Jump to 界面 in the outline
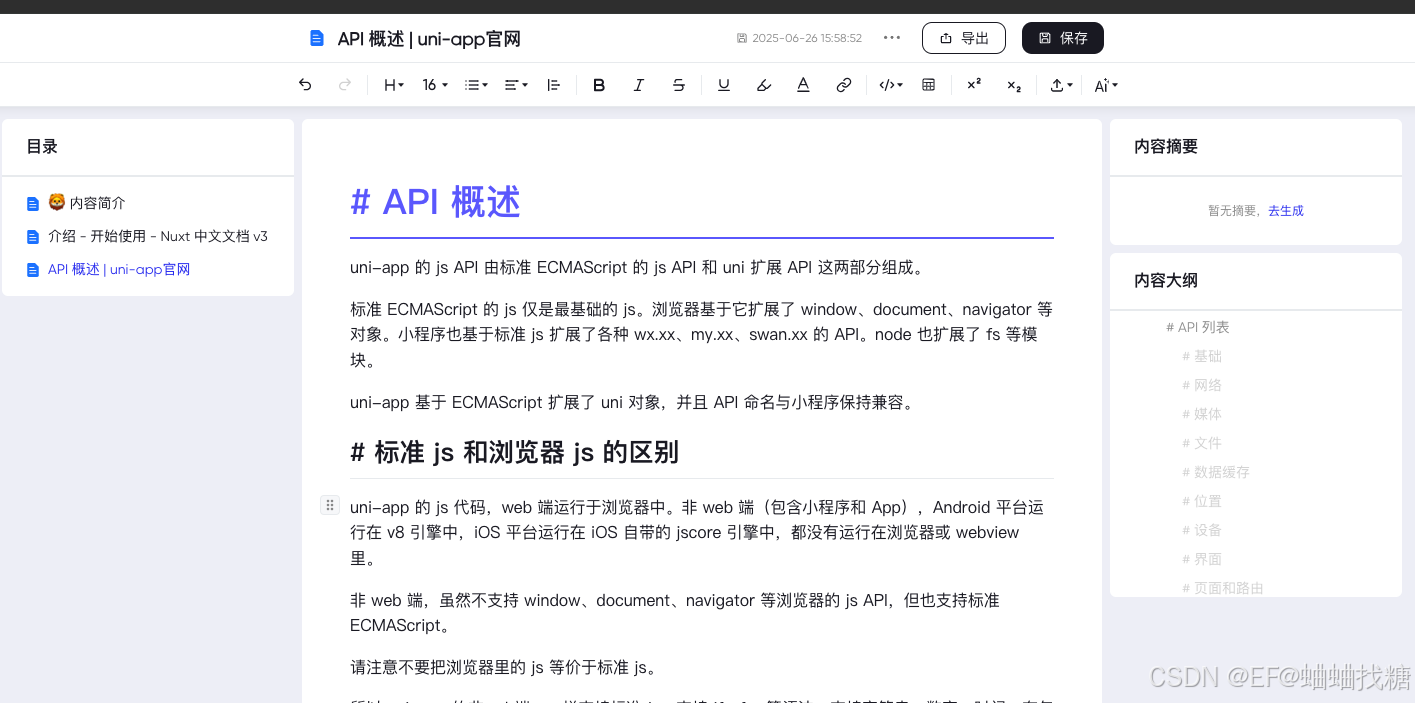Viewport: 1415px width, 703px height. (1202, 559)
